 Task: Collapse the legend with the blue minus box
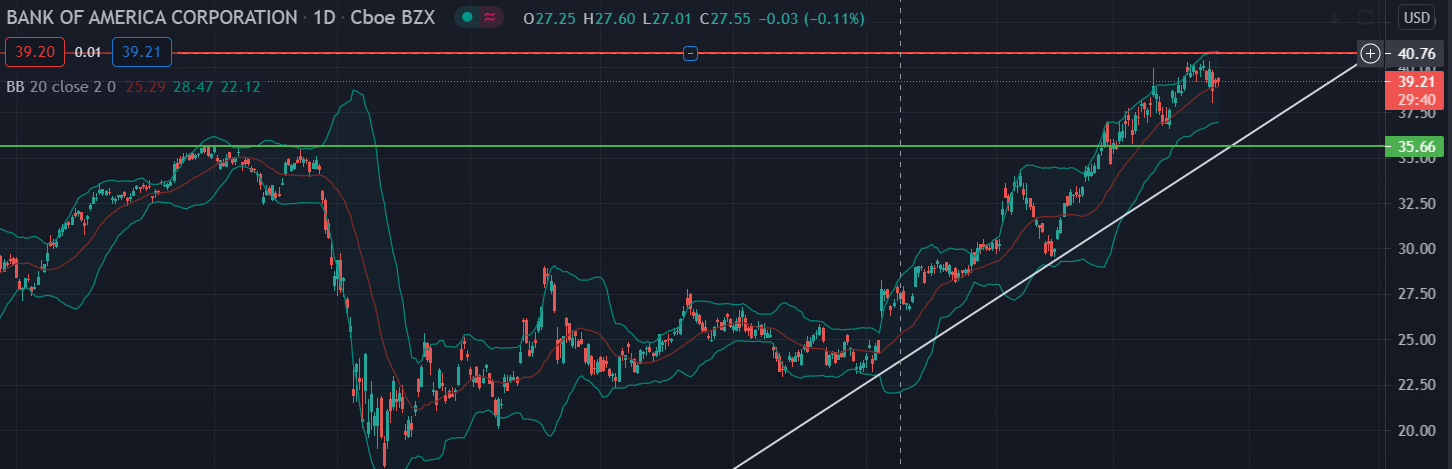pyautogui.click(x=690, y=53)
